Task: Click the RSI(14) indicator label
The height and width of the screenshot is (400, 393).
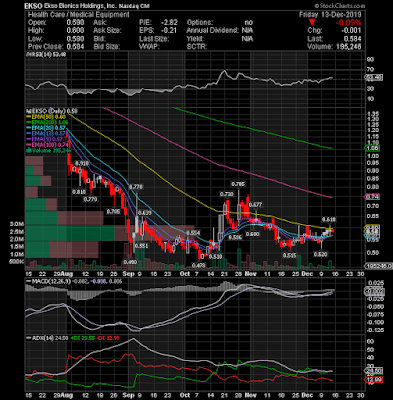Action: [47, 54]
